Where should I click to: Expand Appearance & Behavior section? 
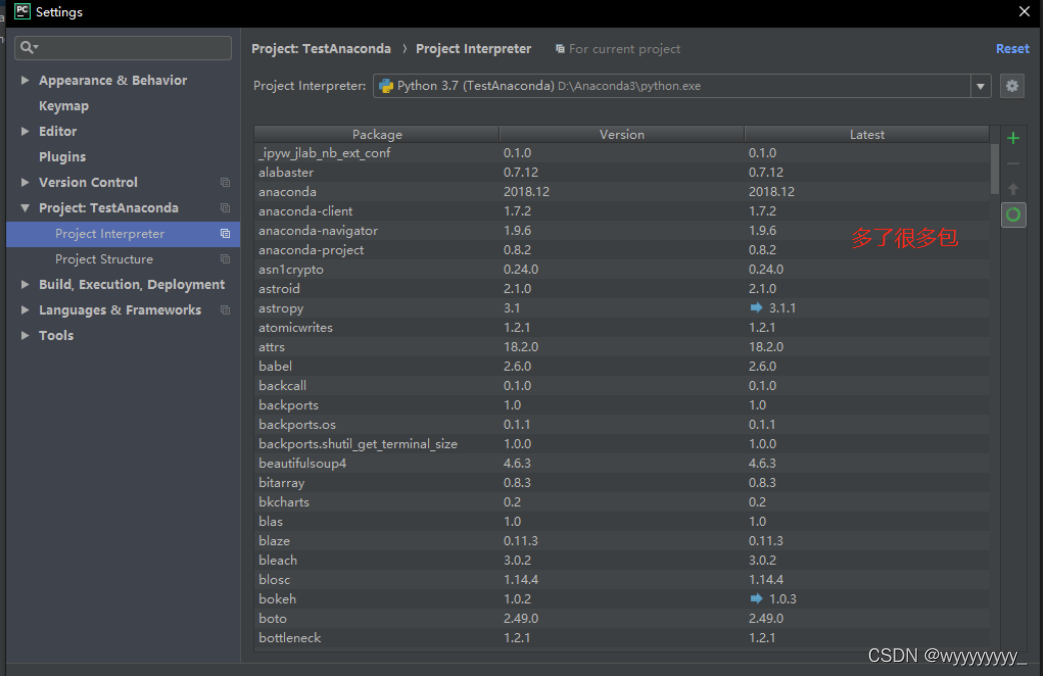coord(25,80)
